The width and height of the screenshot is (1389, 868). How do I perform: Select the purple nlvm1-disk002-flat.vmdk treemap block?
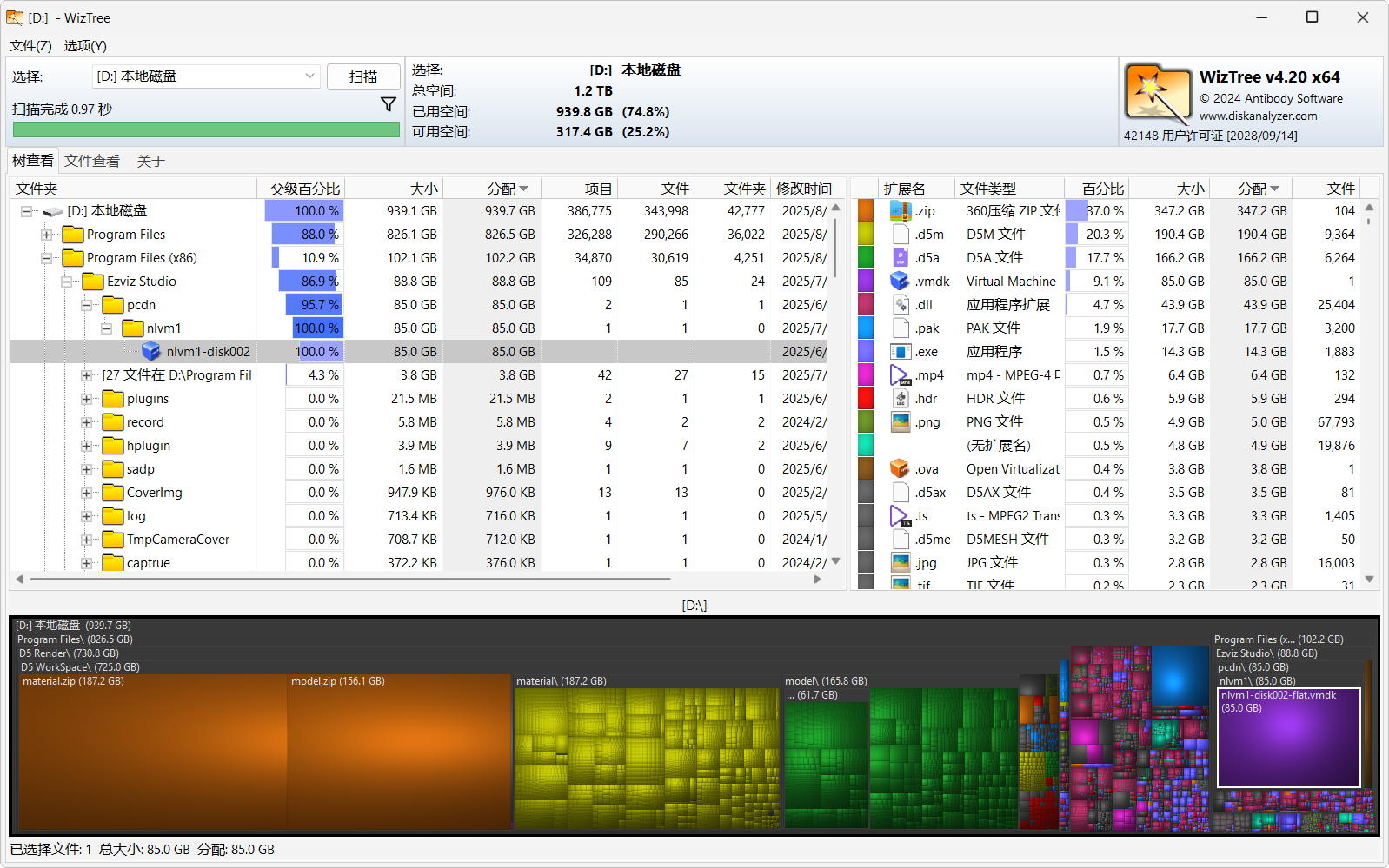1288,743
